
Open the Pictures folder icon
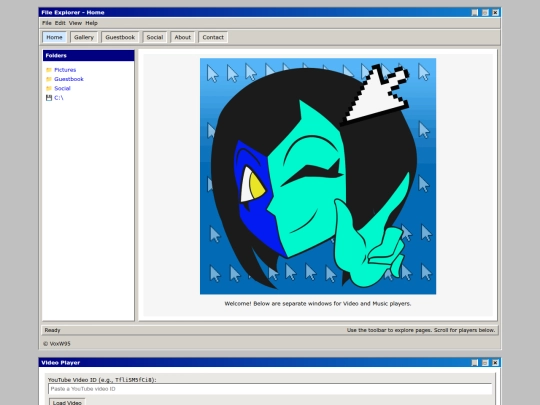click(x=49, y=70)
